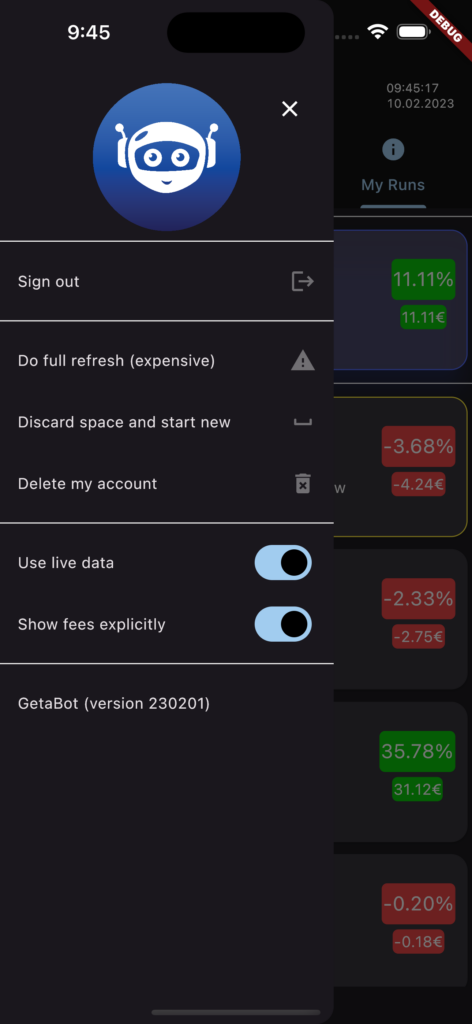Click the delete account trash icon
This screenshot has height=1024, width=472.
[x=302, y=484]
